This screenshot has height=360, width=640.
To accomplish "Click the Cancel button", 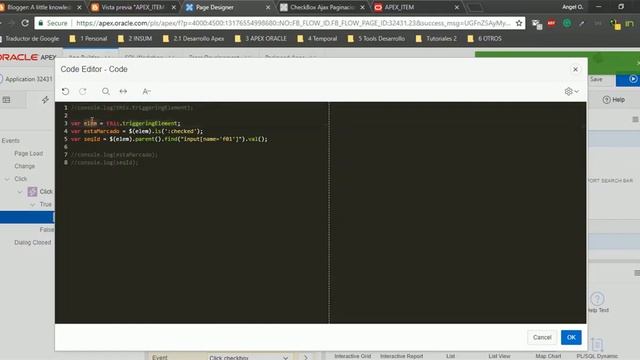I will tap(542, 337).
